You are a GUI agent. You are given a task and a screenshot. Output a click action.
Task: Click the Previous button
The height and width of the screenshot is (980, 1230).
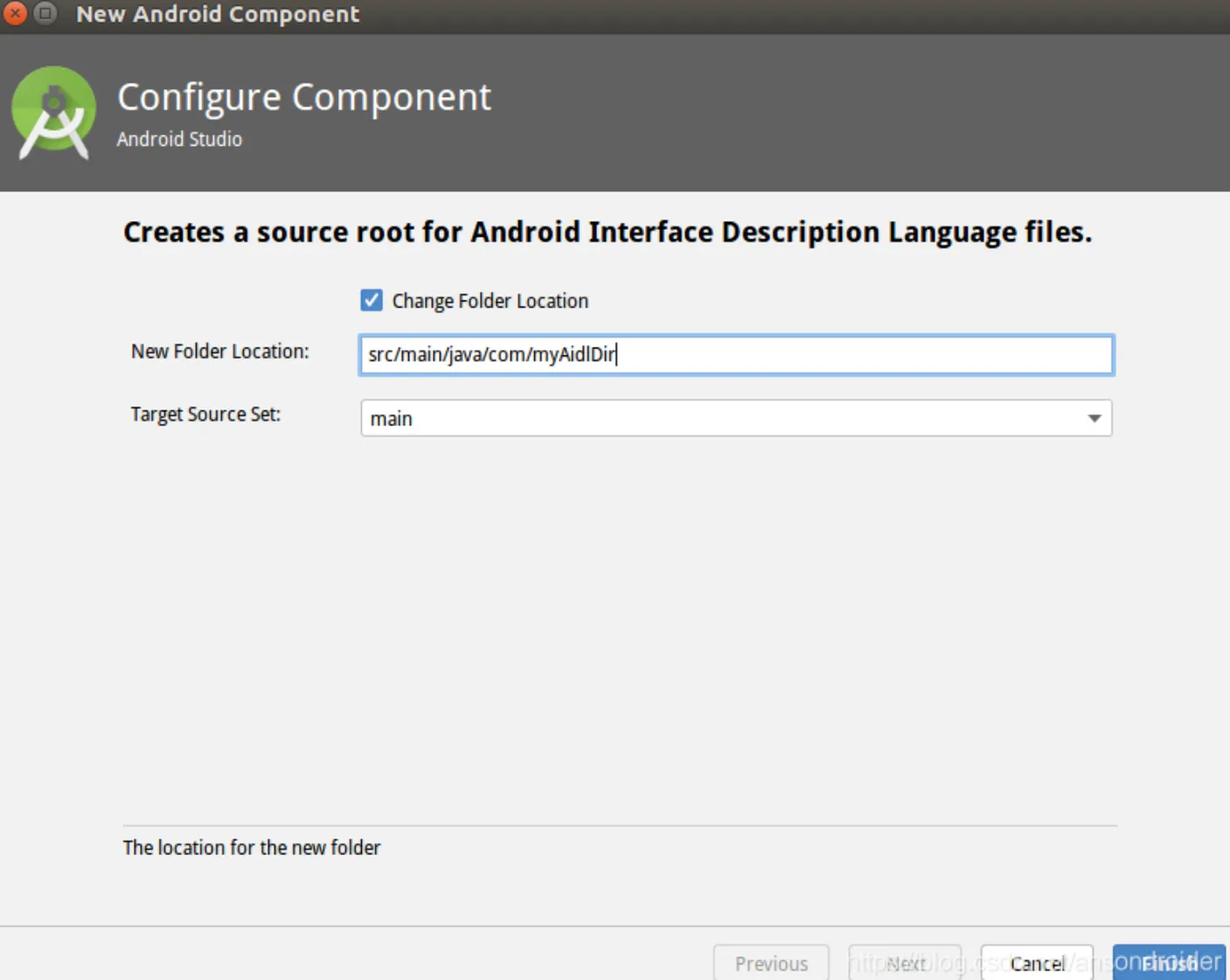(x=771, y=962)
